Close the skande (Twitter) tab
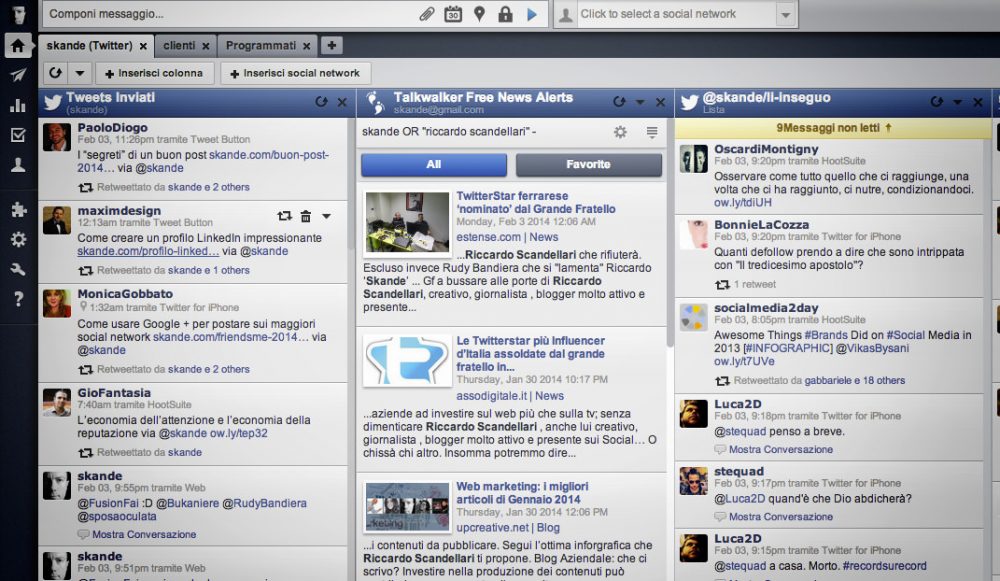This screenshot has width=1000, height=581. [x=143, y=46]
